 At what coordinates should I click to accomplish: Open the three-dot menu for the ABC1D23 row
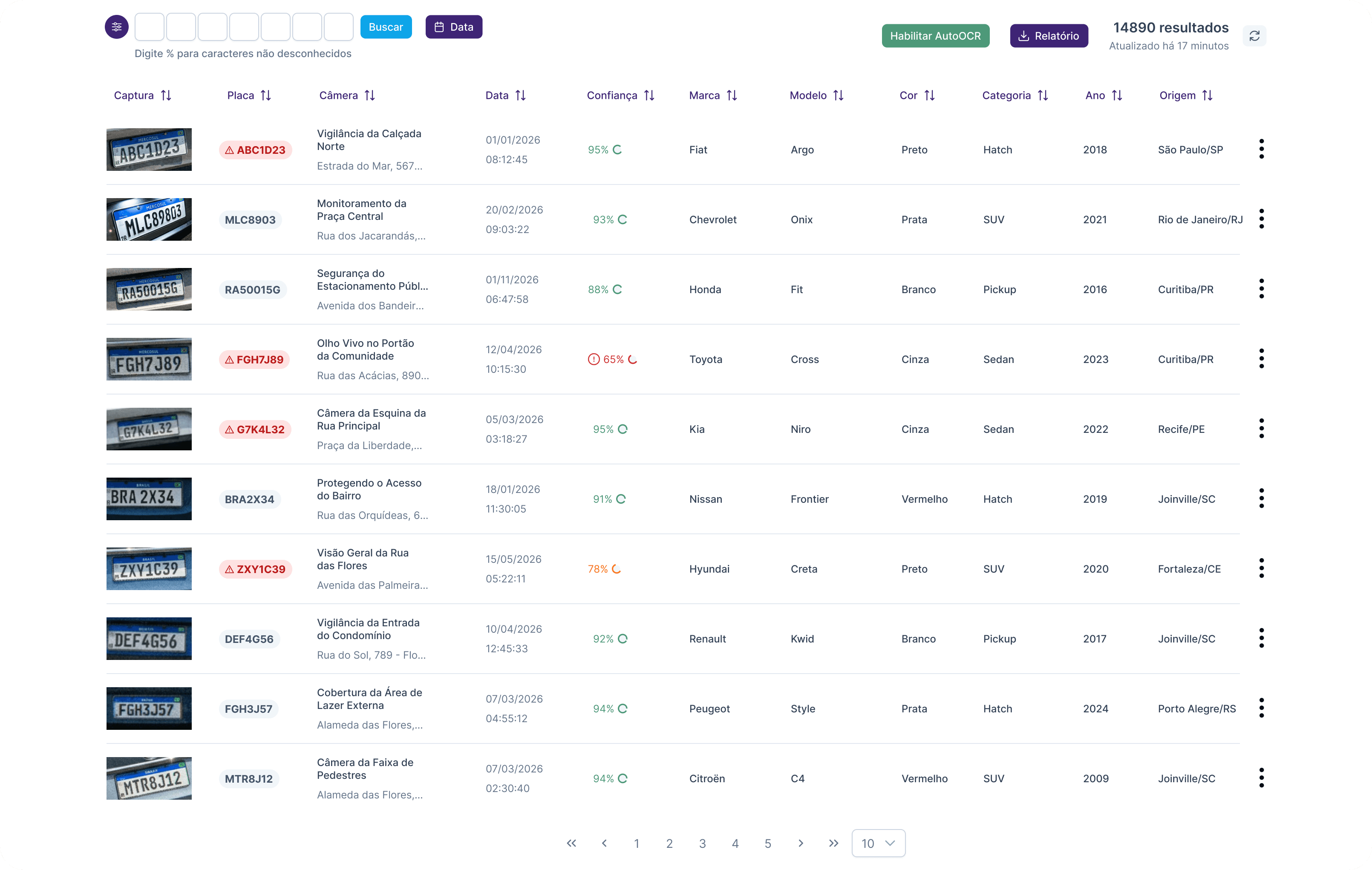[x=1261, y=149]
